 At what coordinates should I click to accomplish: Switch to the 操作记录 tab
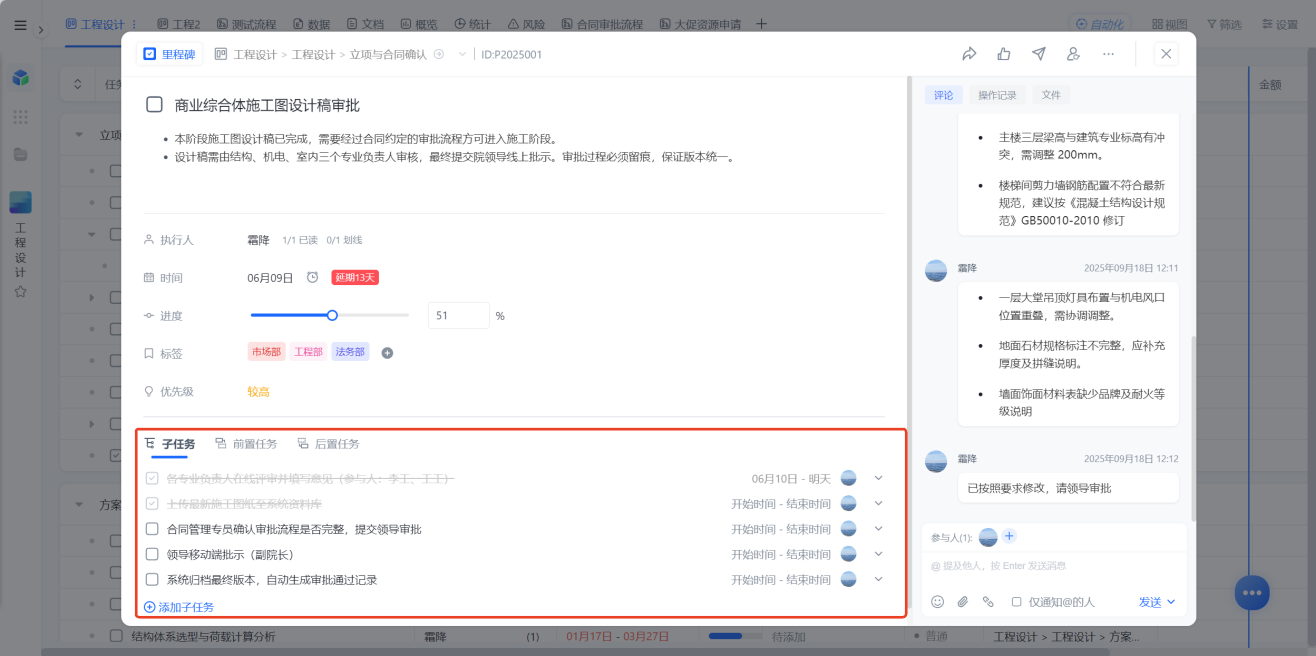[x=997, y=95]
